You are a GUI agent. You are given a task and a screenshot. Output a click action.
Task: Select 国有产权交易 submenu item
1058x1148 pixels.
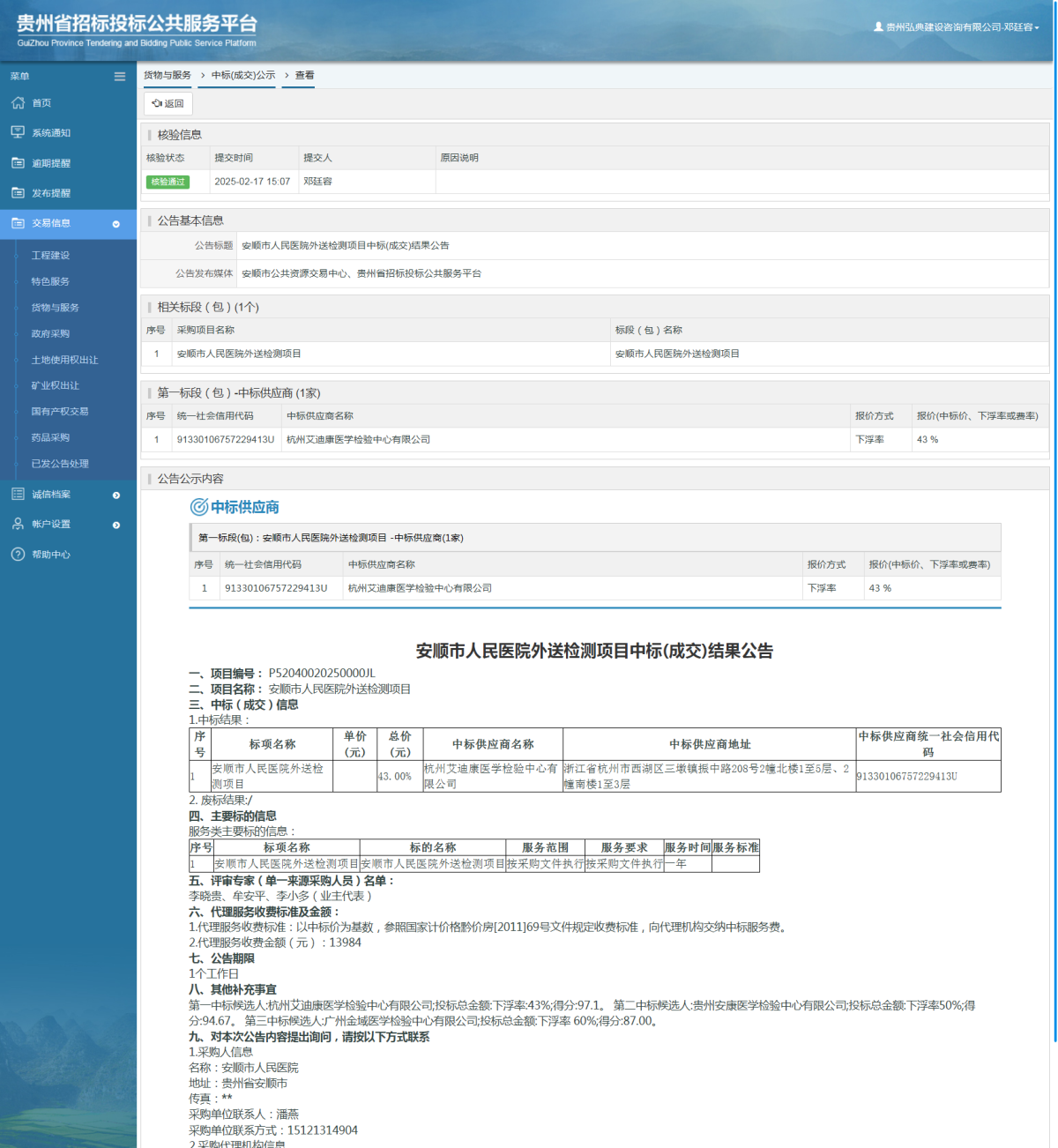[x=60, y=411]
